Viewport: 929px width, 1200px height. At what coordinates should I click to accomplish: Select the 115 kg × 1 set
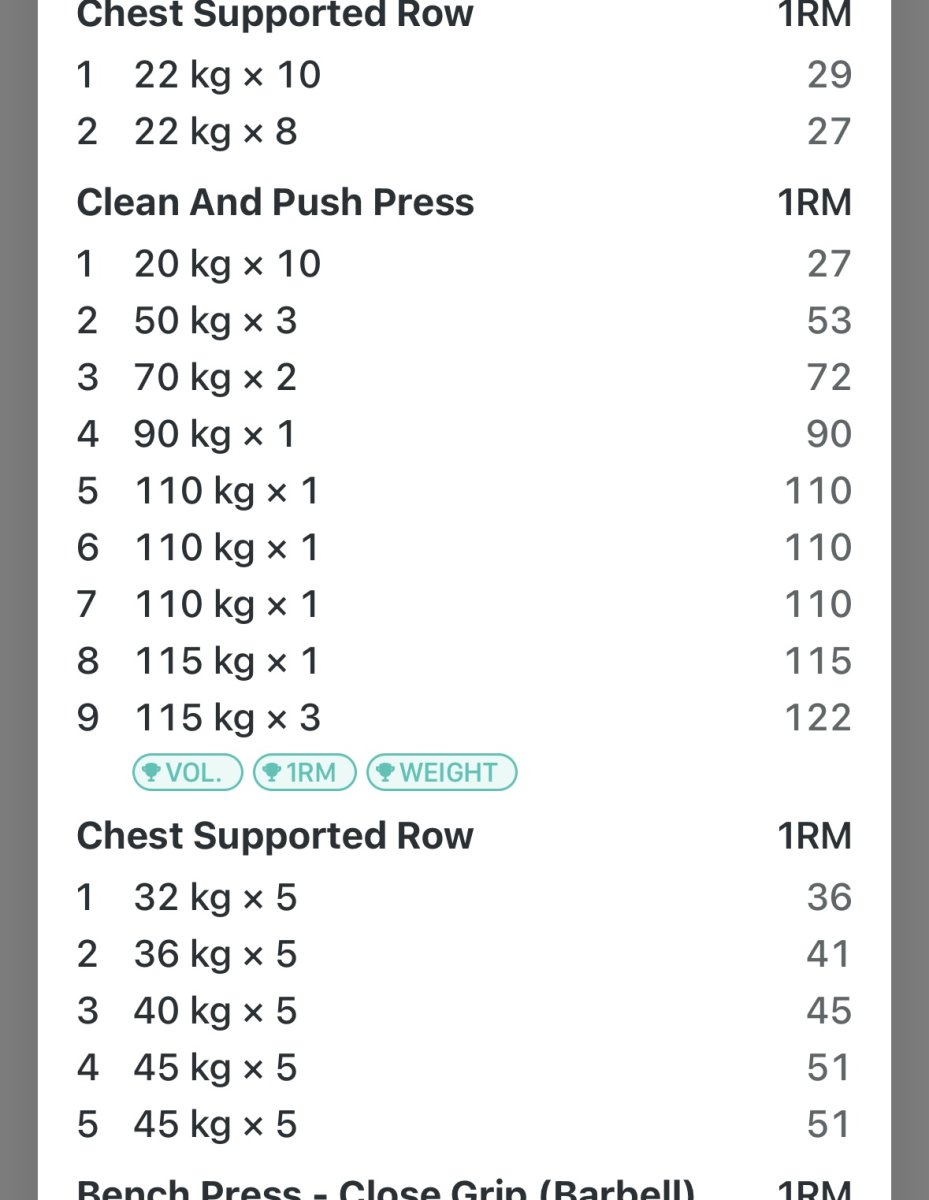click(x=226, y=662)
